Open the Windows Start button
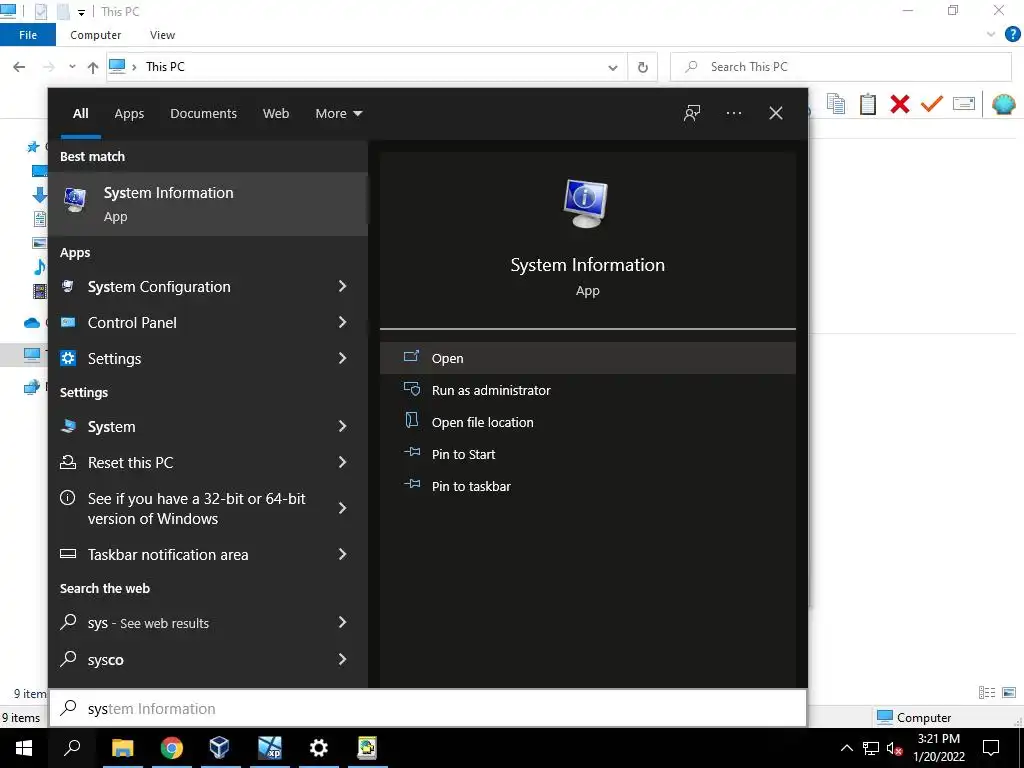The height and width of the screenshot is (768, 1024). point(24,748)
